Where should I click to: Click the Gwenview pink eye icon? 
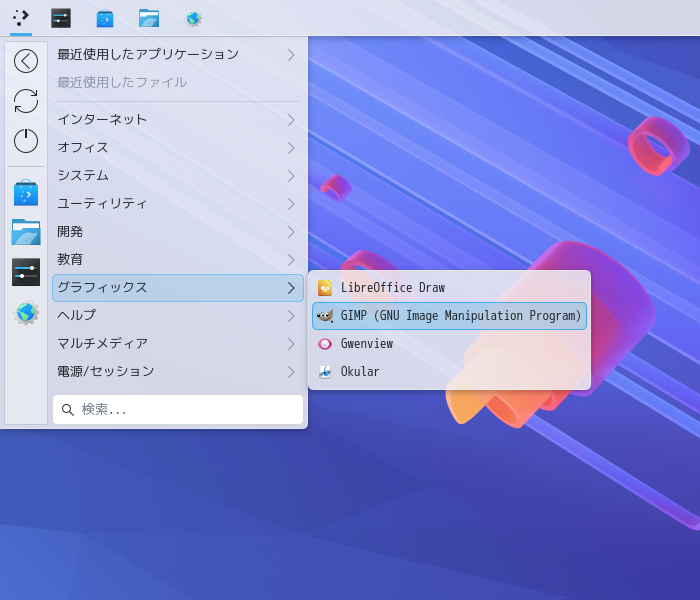[325, 344]
